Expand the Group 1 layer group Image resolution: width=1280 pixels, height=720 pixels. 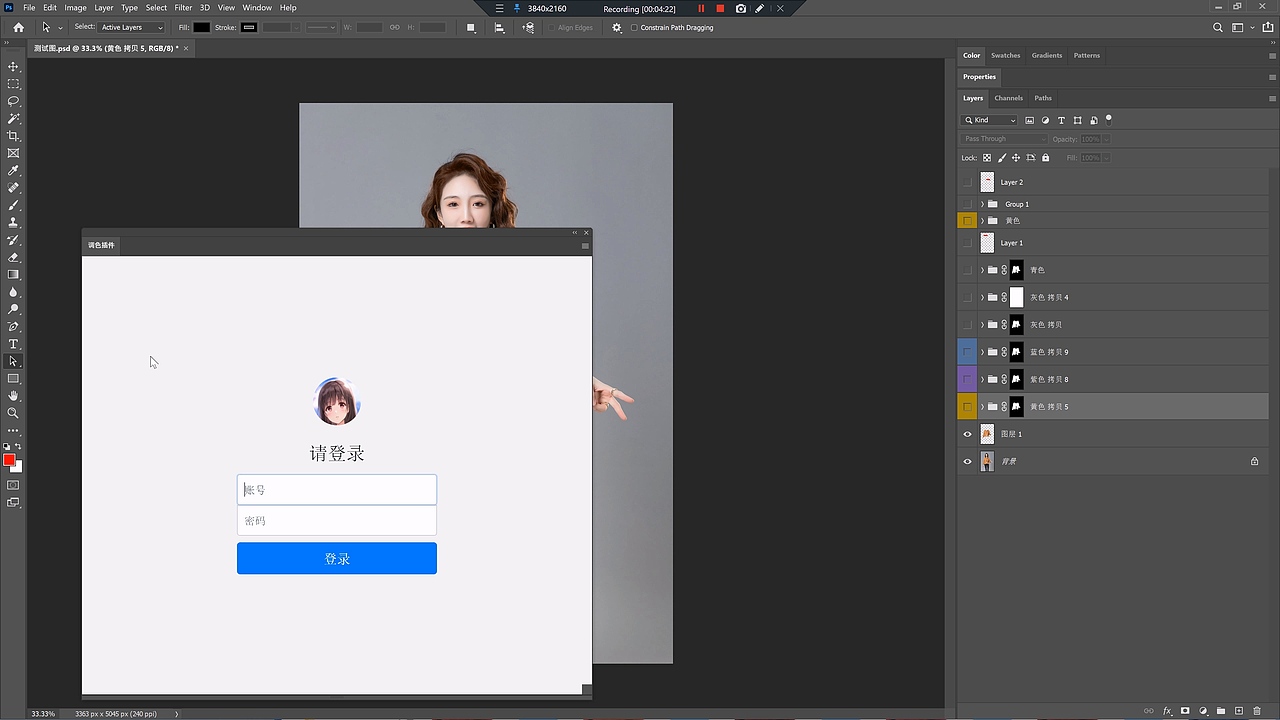click(x=981, y=203)
